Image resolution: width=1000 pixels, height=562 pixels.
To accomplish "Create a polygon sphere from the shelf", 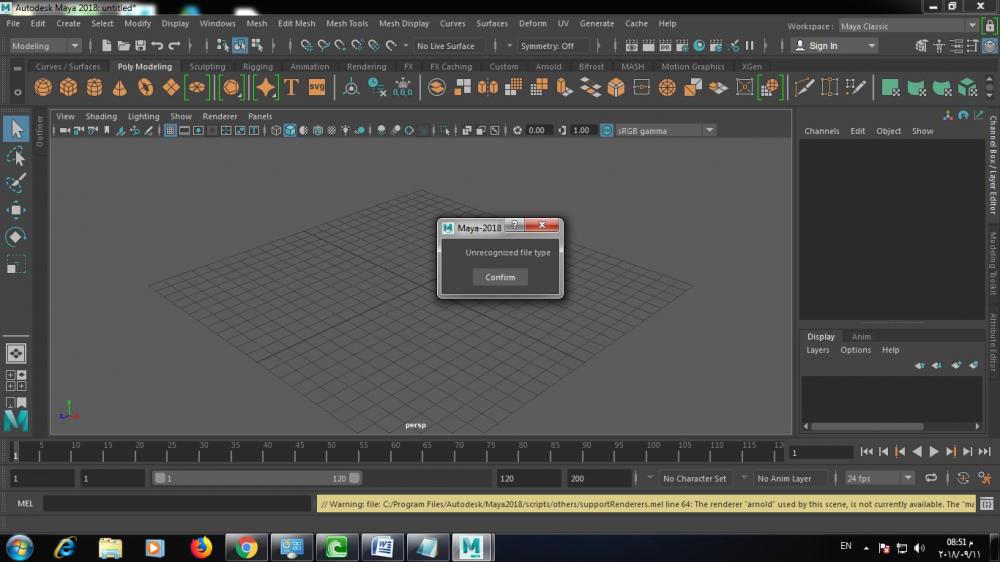I will [43, 87].
